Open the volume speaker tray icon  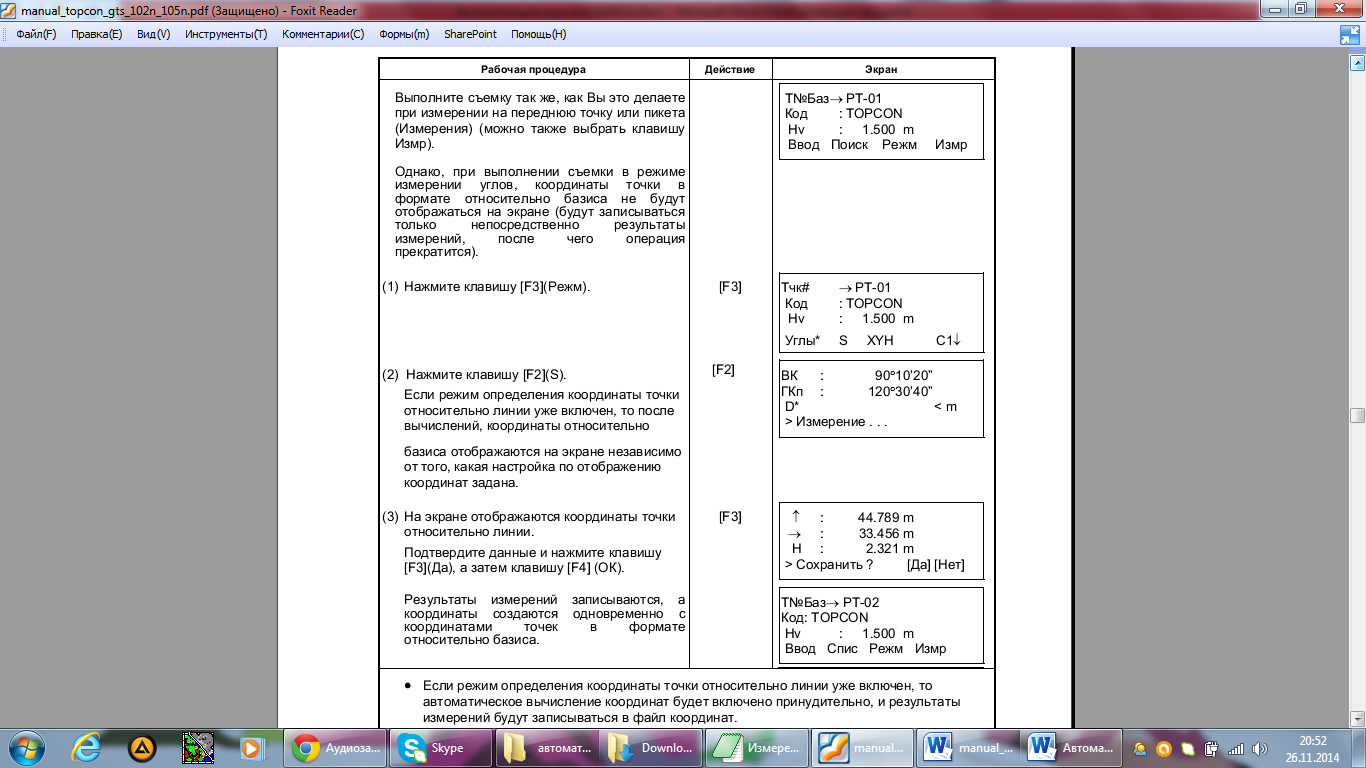(1260, 748)
